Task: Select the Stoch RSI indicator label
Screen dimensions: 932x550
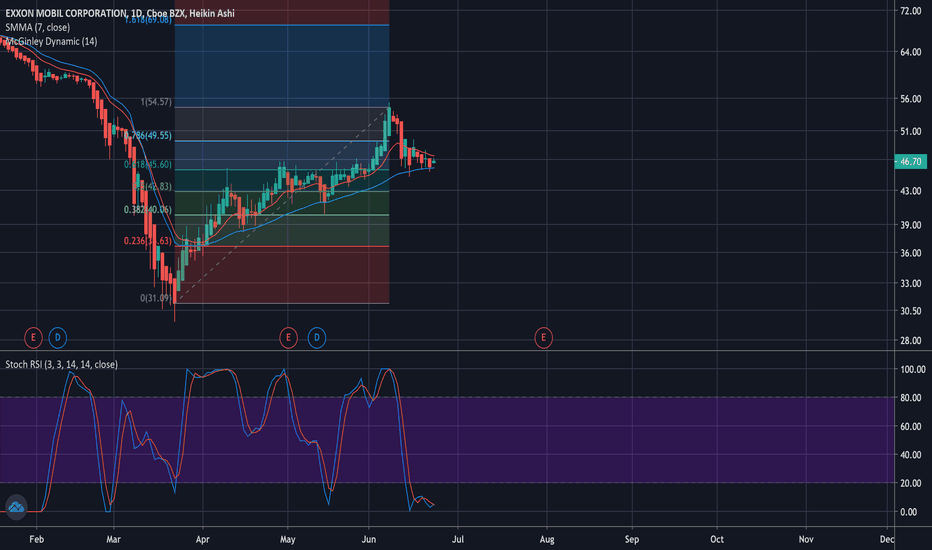Action: coord(61,364)
